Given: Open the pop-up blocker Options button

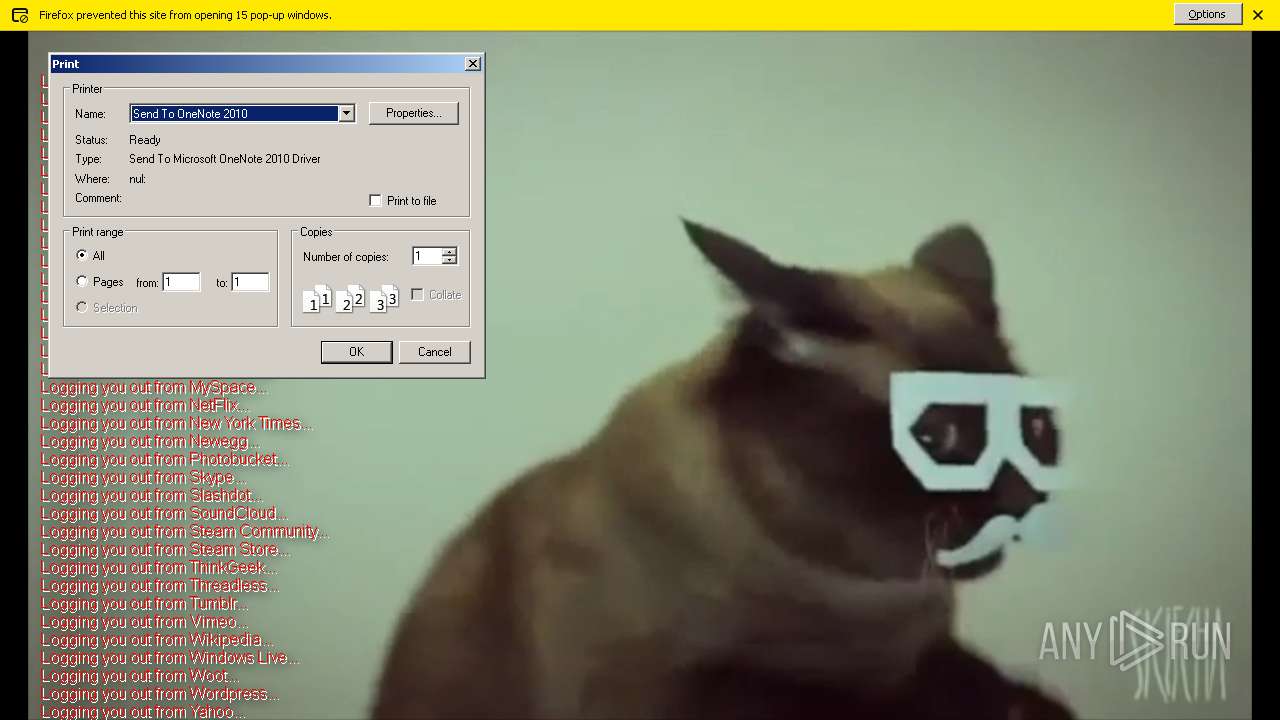Looking at the screenshot, I should [1207, 14].
